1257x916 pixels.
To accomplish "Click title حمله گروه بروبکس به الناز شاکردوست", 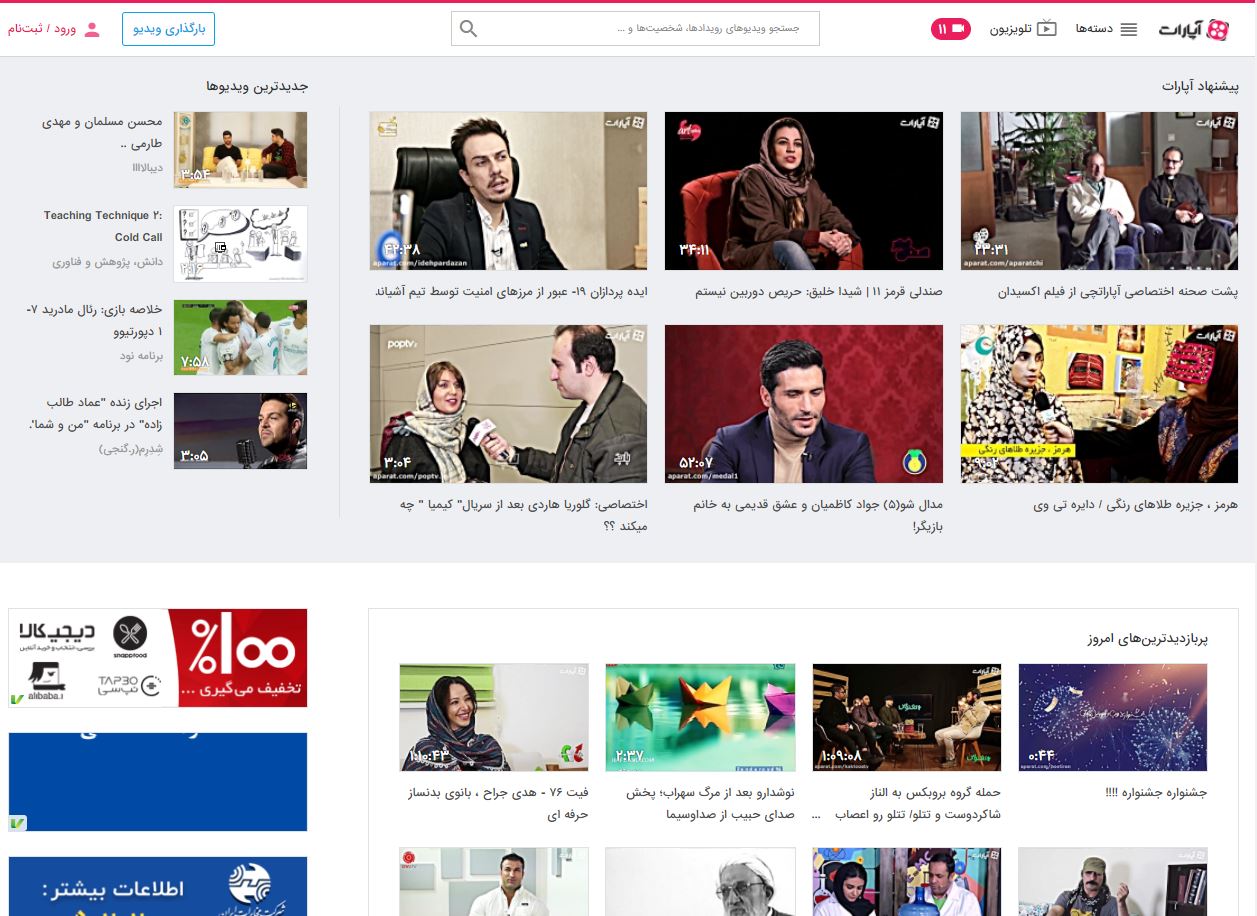I will click(907, 803).
